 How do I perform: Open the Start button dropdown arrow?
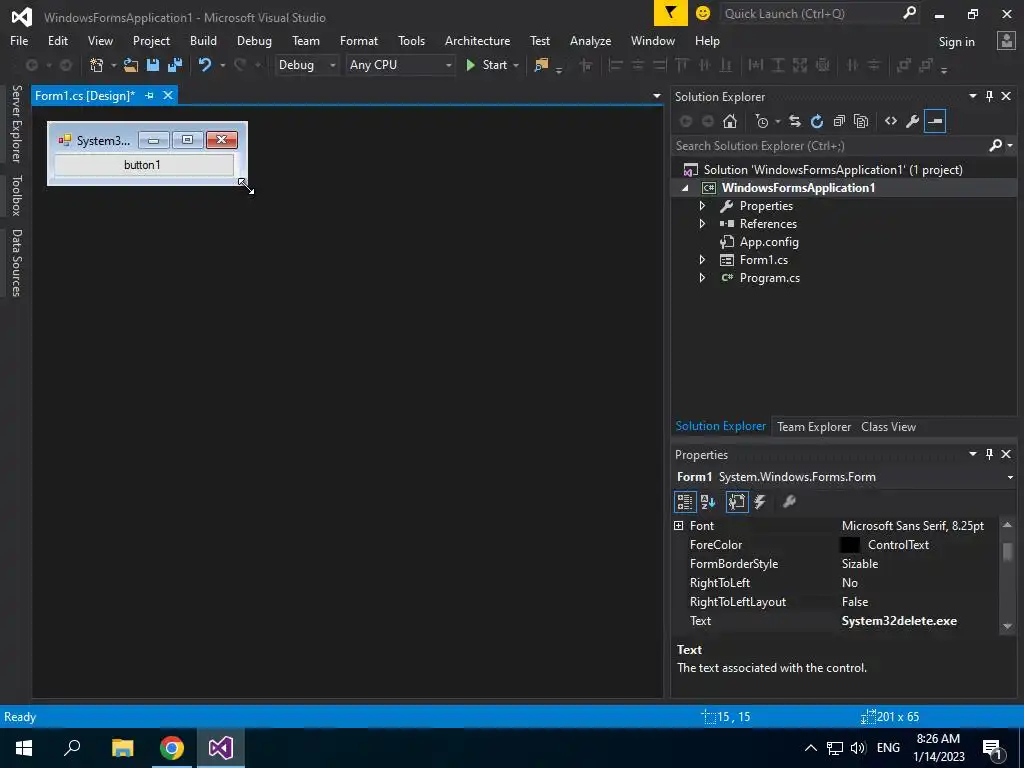pos(516,65)
